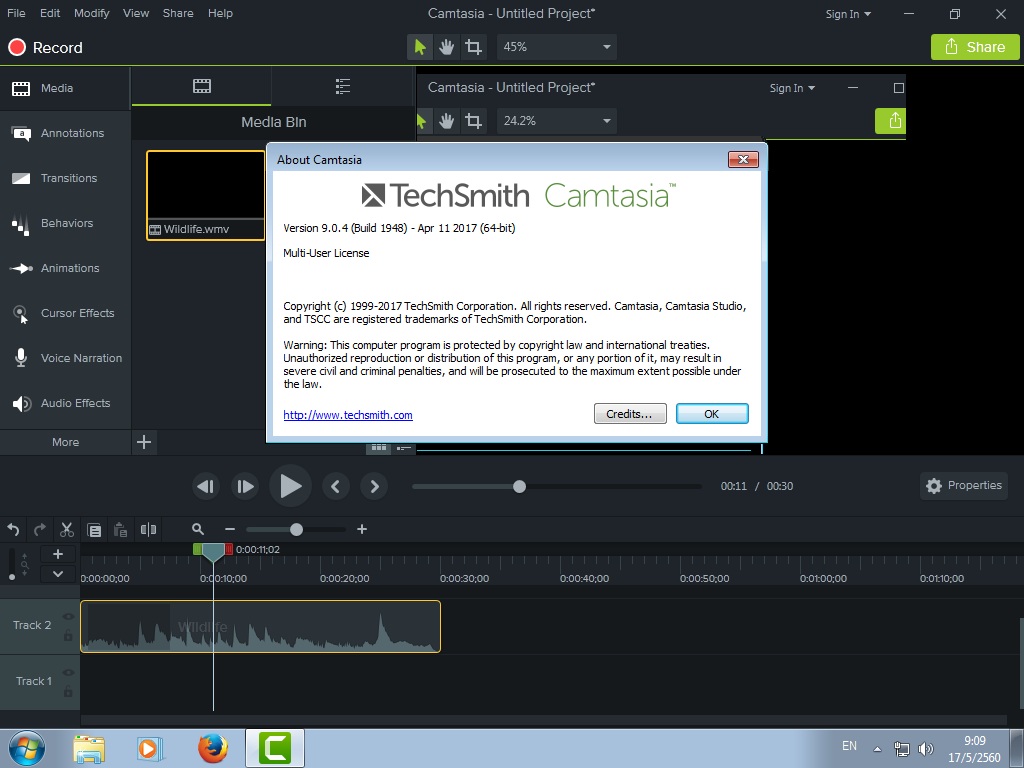Open the Modify menu
The height and width of the screenshot is (768, 1024).
(x=91, y=13)
